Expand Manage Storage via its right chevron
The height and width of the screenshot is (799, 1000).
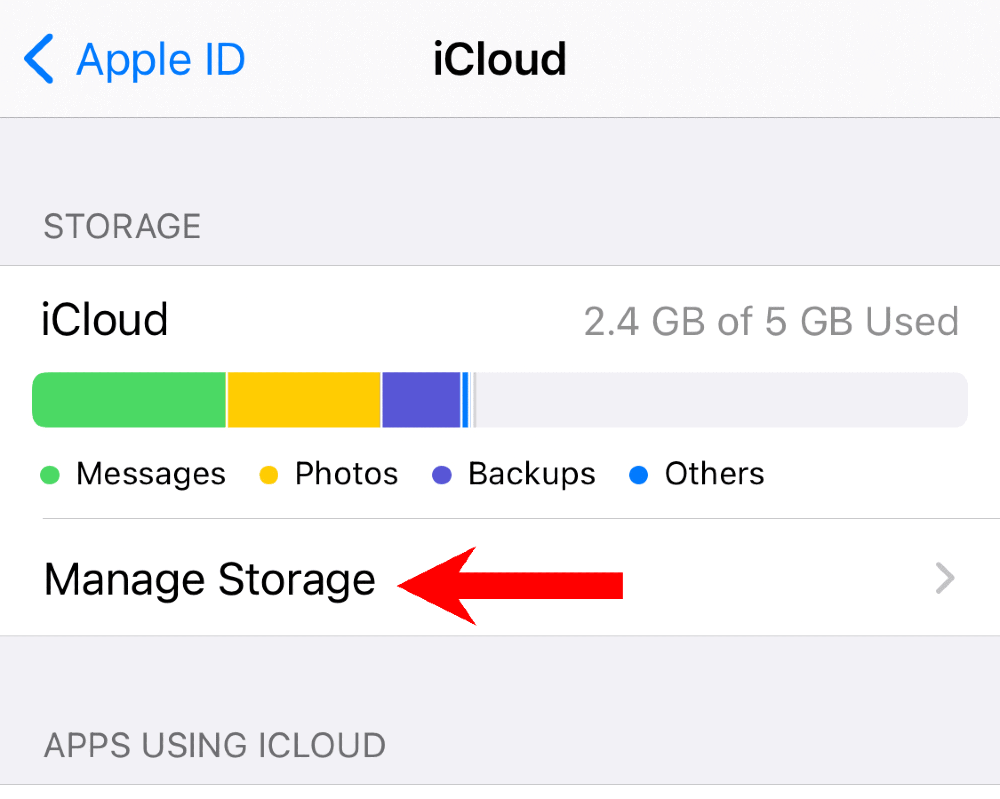pyautogui.click(x=944, y=579)
